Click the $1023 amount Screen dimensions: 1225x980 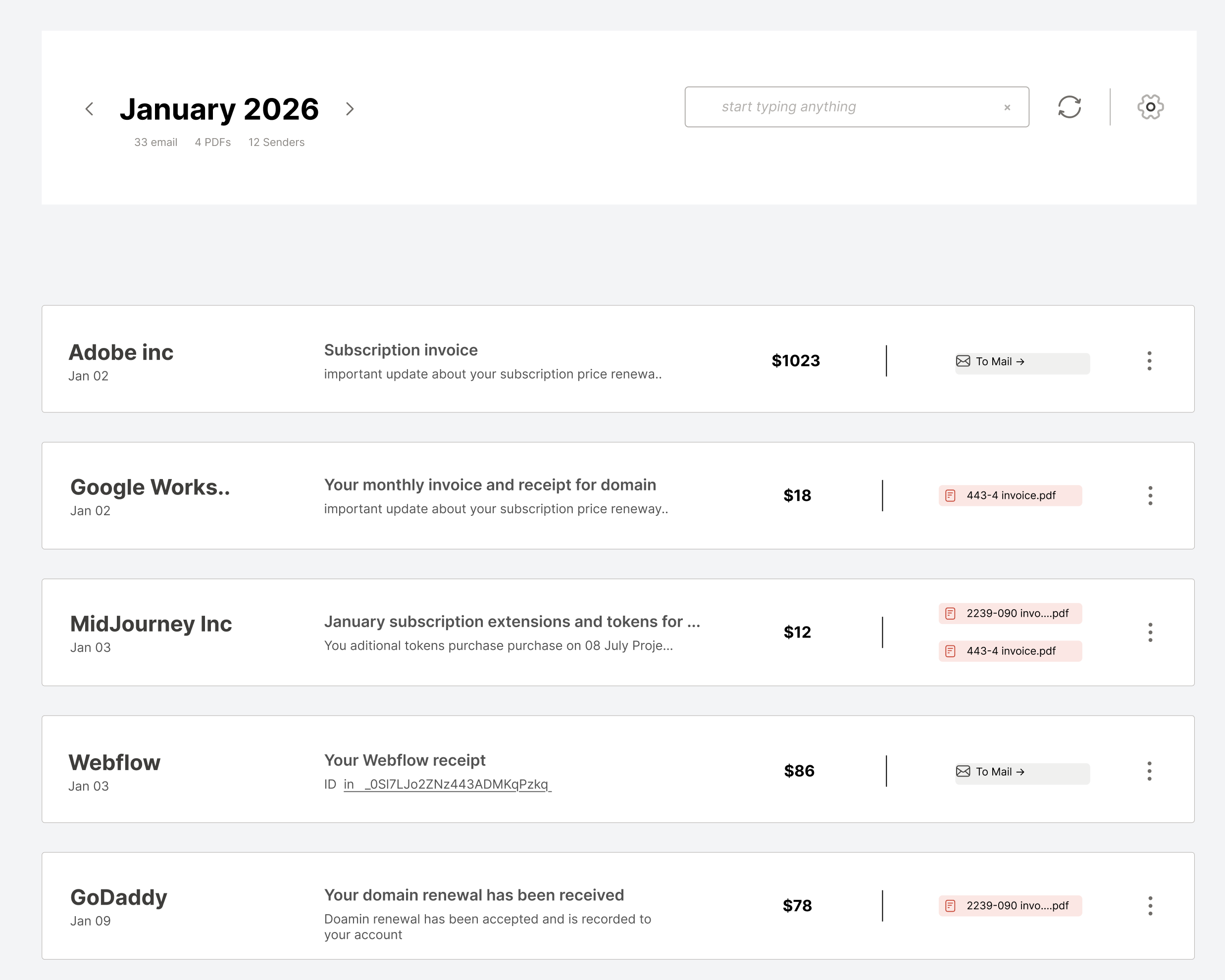coord(795,361)
